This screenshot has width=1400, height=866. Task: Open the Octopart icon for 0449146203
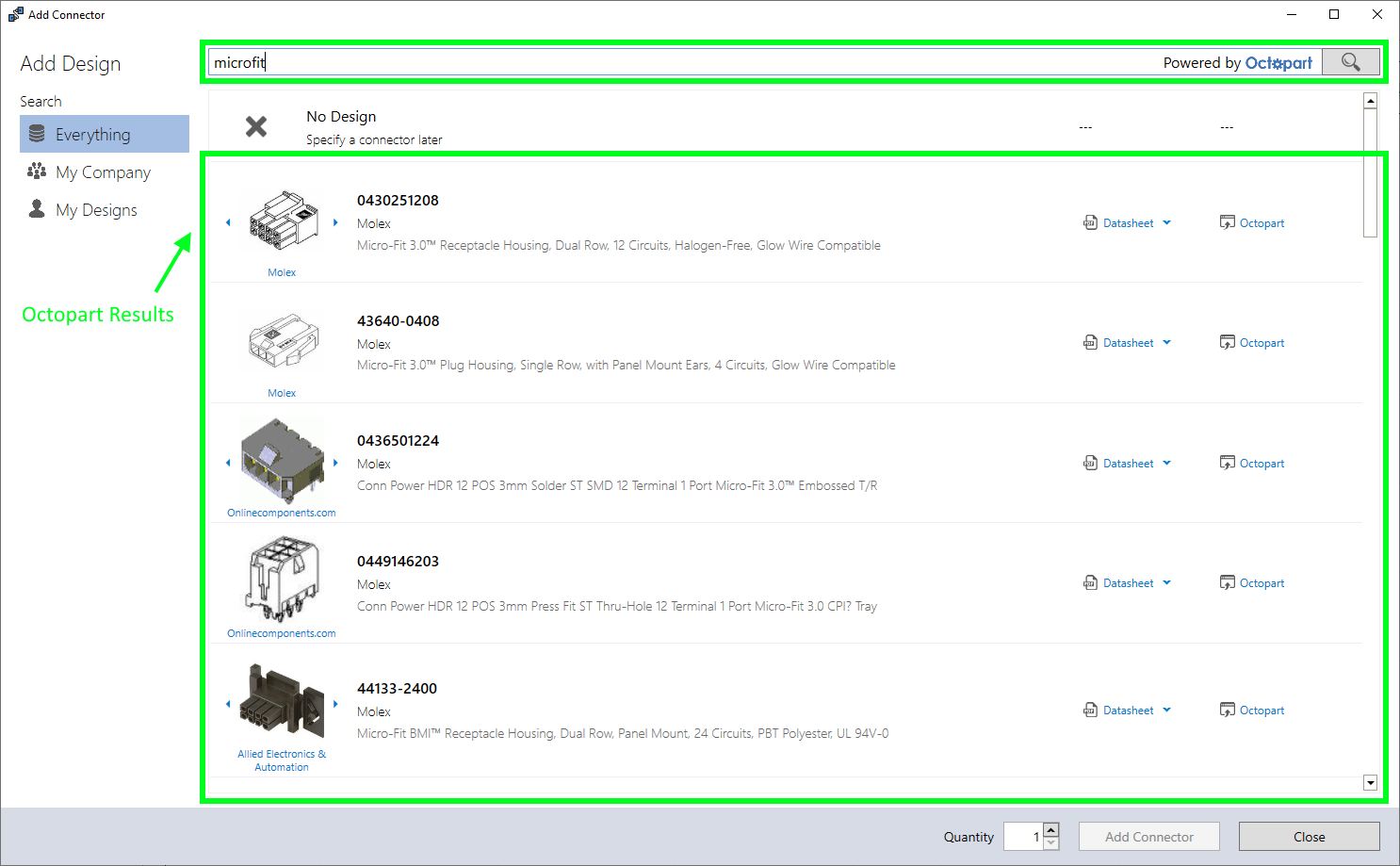1227,582
